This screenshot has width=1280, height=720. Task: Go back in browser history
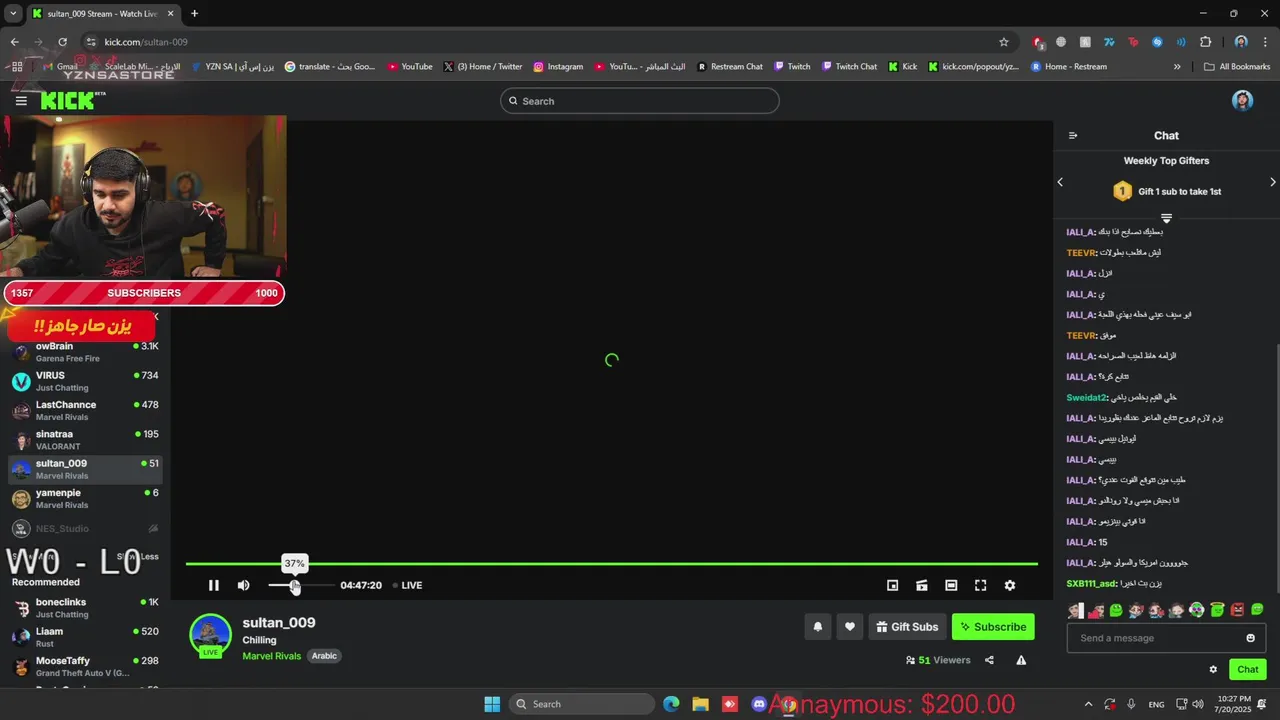coord(14,42)
